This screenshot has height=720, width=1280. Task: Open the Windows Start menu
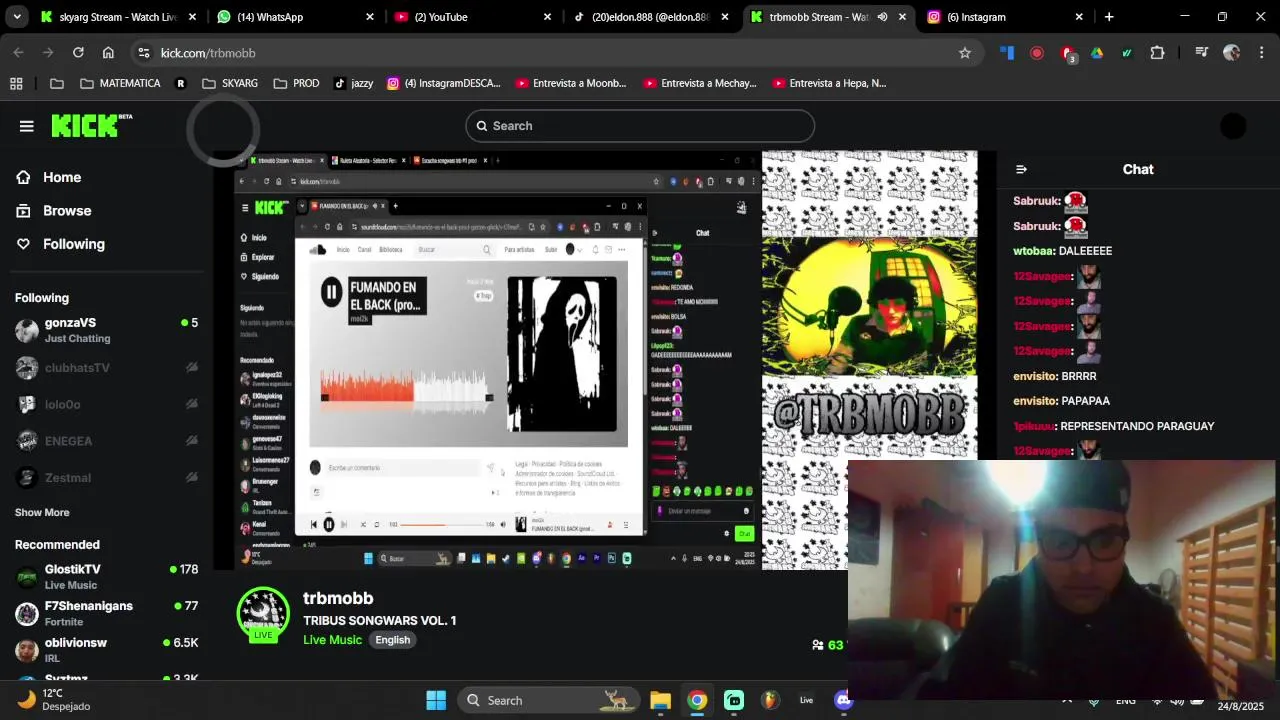coord(436,700)
